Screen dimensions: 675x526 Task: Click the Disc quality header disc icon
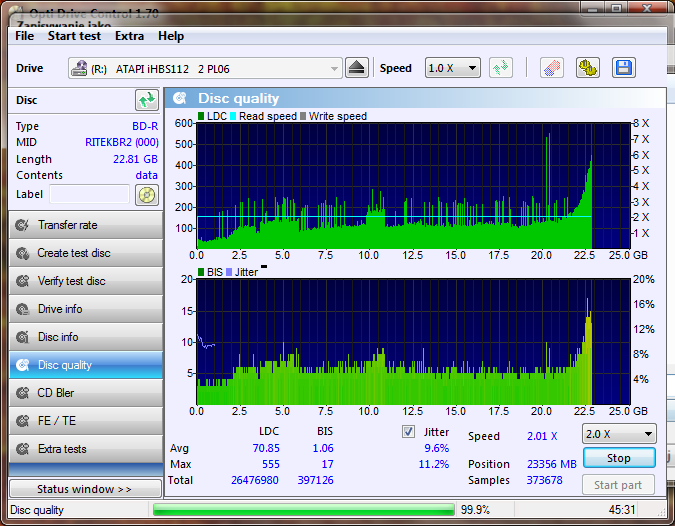180,98
